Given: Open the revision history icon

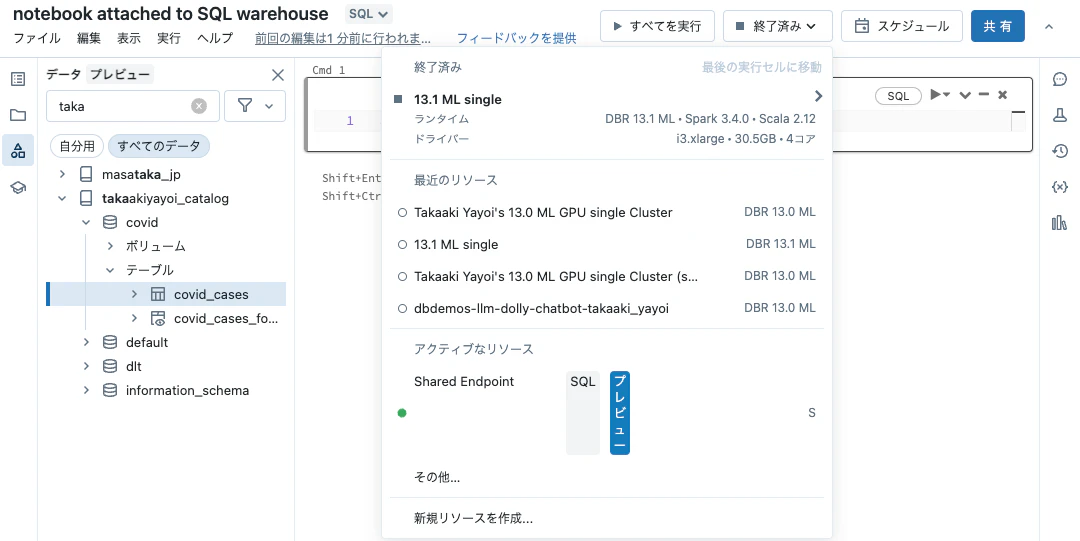Looking at the screenshot, I should [1060, 150].
